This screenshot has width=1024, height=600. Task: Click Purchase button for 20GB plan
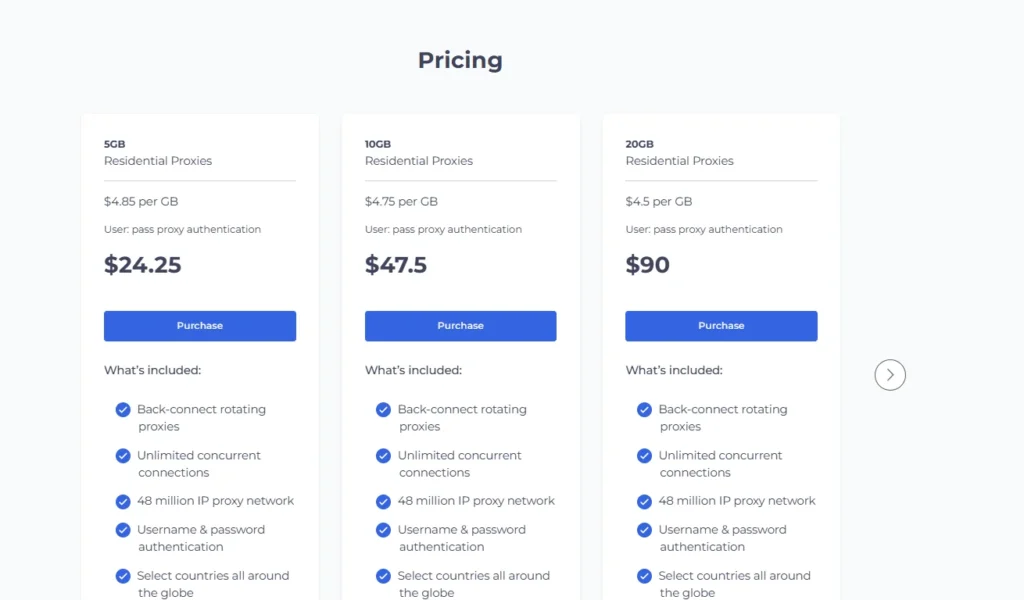coord(721,326)
